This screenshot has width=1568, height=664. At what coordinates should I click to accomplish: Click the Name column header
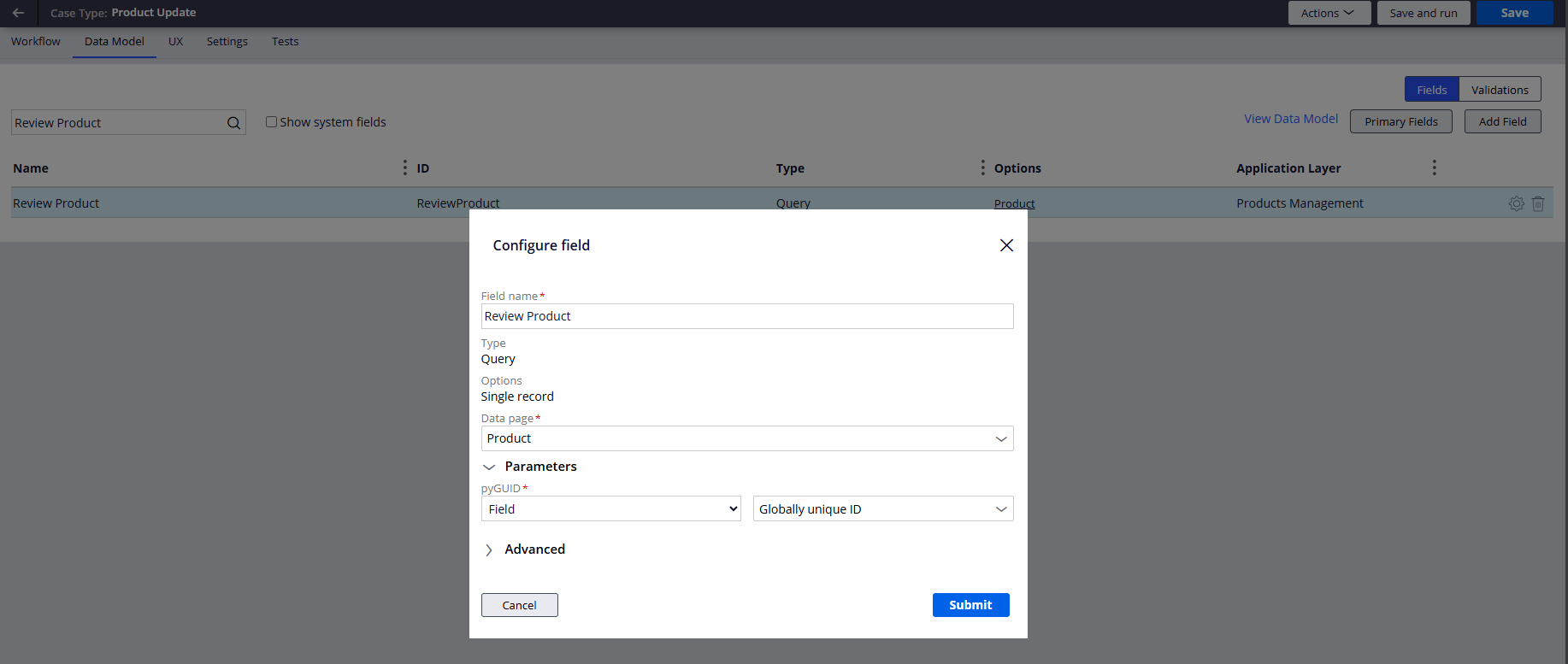(31, 168)
